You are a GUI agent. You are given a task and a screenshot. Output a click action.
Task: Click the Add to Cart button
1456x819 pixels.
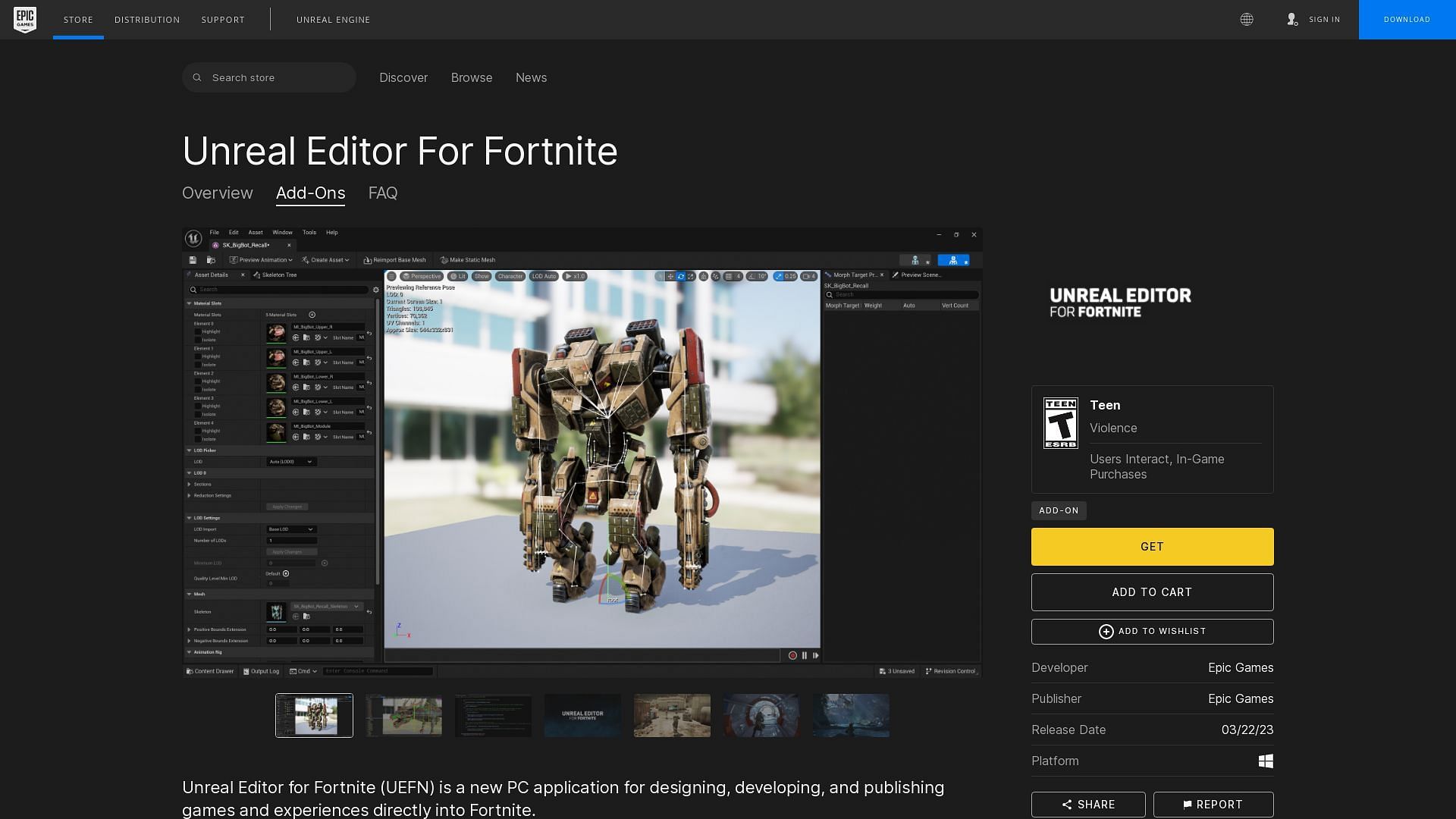pyautogui.click(x=1153, y=592)
